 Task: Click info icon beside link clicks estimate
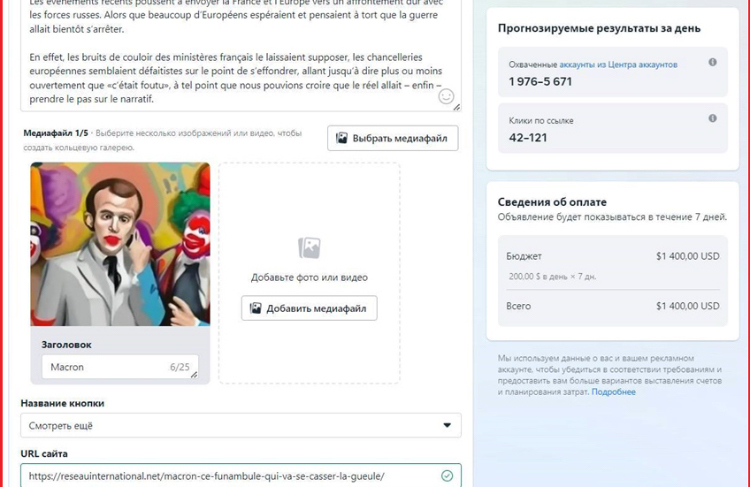tap(712, 118)
